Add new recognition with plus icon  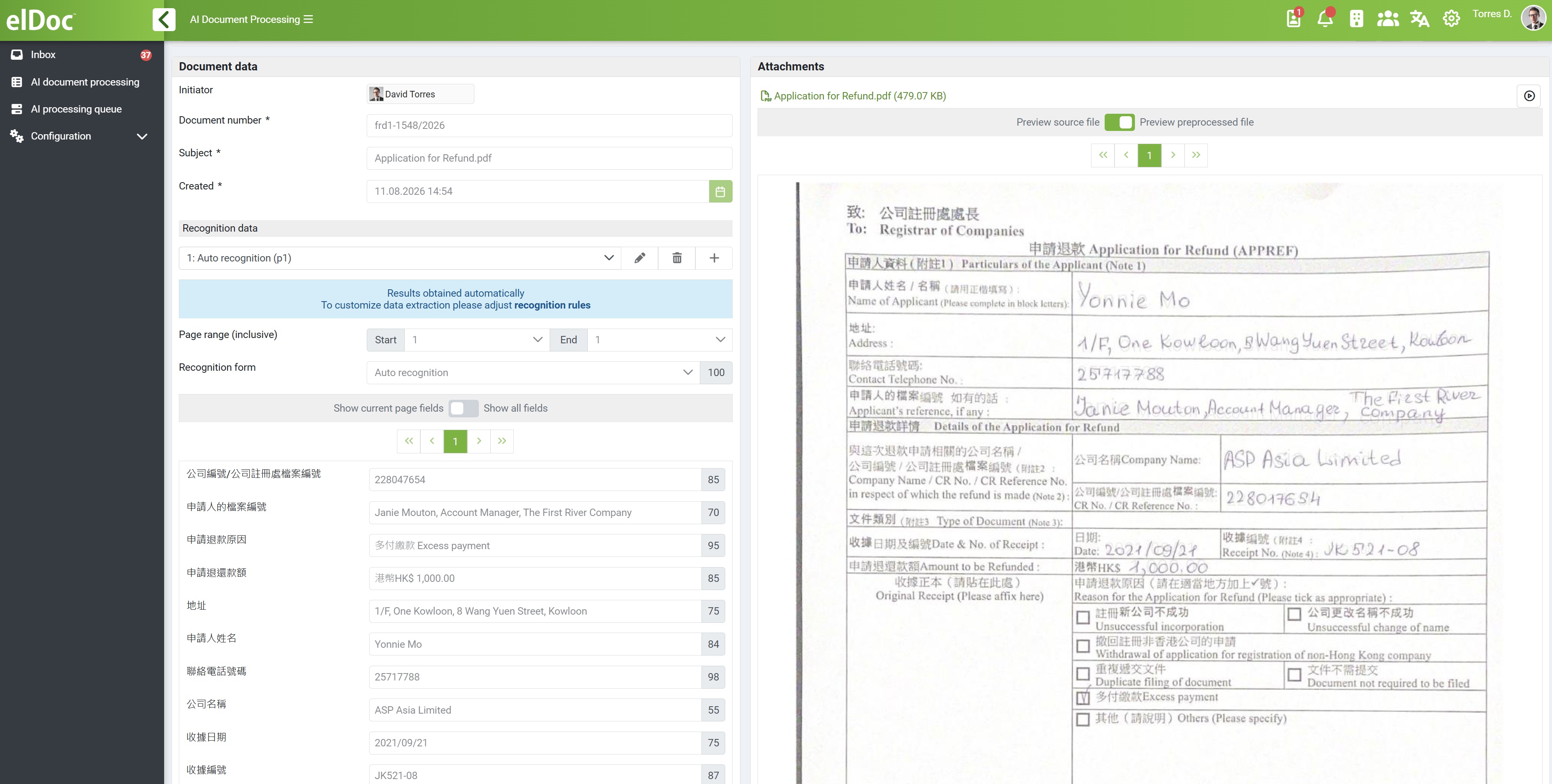point(714,258)
